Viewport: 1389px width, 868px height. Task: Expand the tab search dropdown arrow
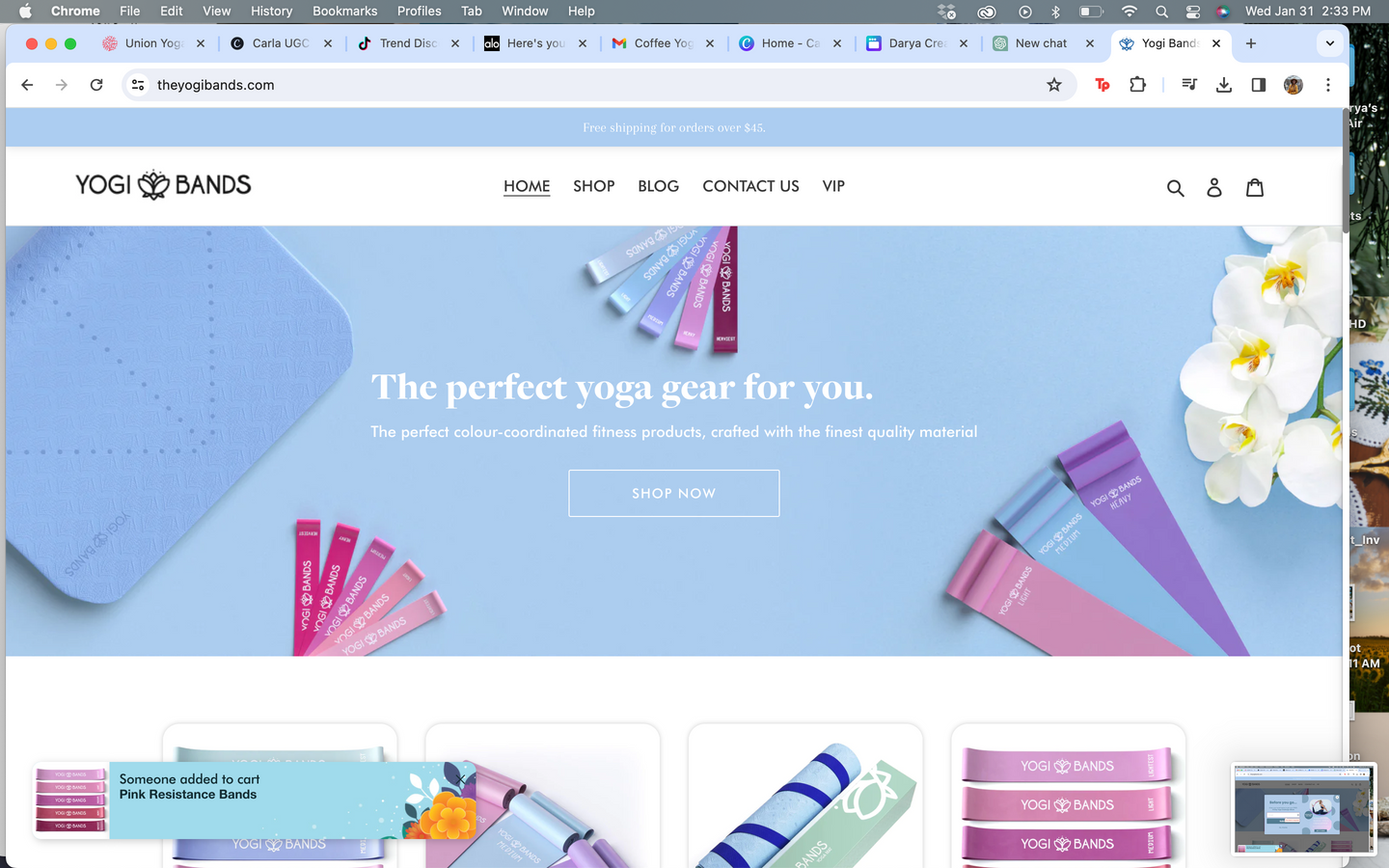(1330, 43)
